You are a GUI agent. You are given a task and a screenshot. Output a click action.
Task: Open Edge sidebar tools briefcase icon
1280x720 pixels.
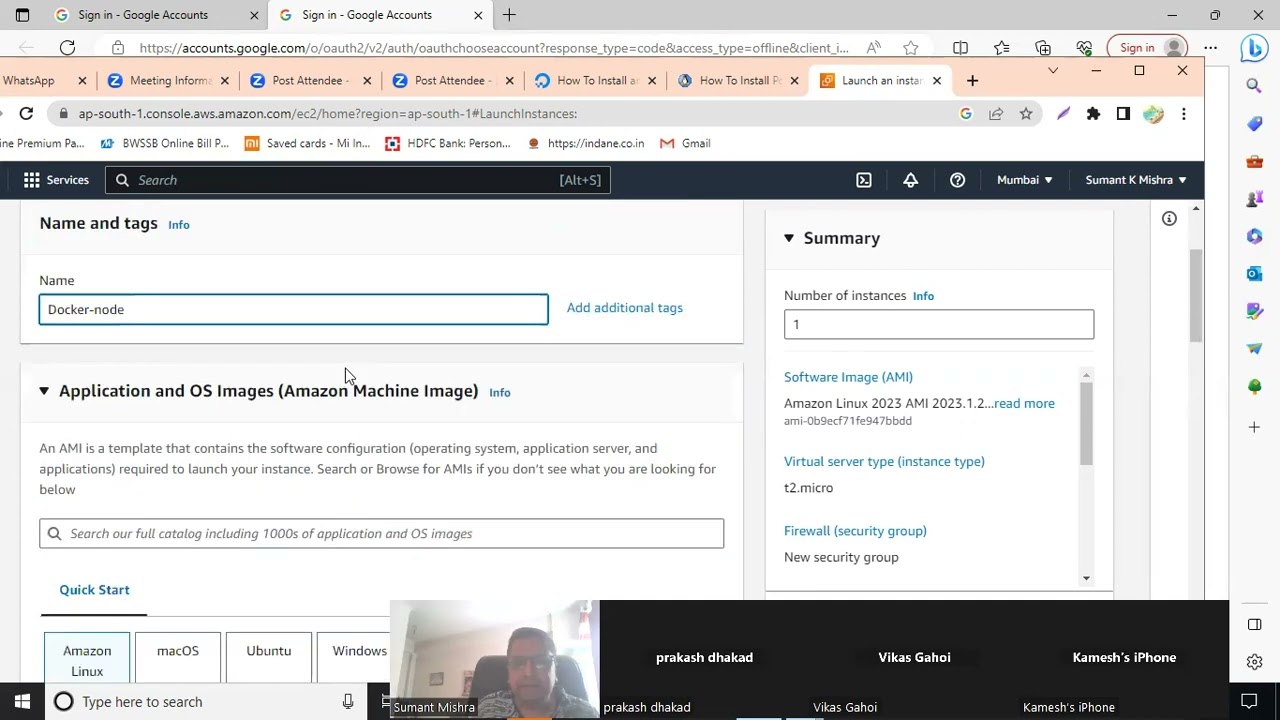pos(1254,161)
